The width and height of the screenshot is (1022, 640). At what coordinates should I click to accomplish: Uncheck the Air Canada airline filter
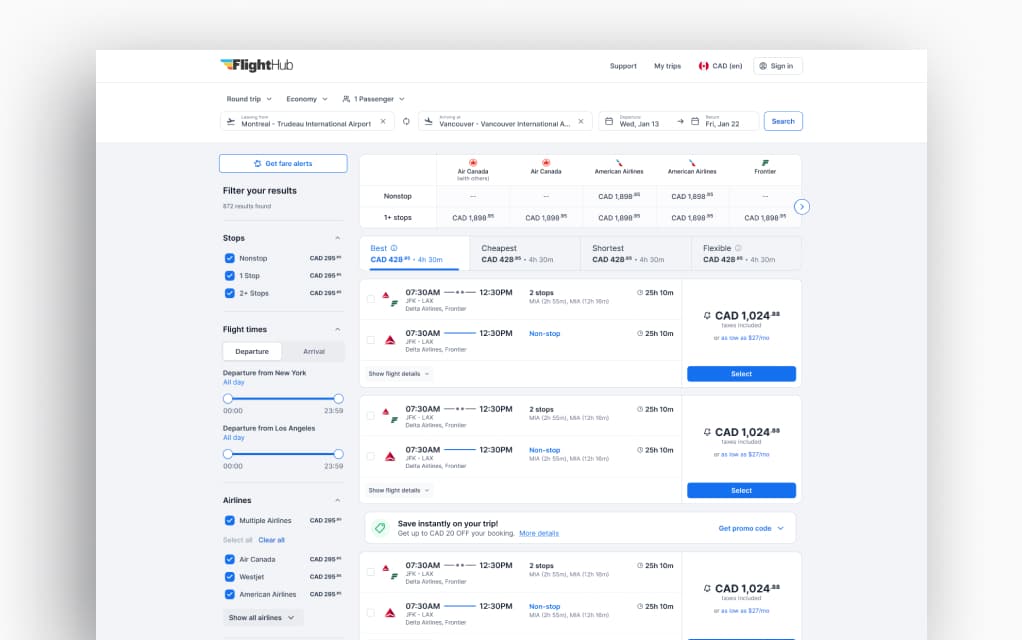pyautogui.click(x=229, y=559)
